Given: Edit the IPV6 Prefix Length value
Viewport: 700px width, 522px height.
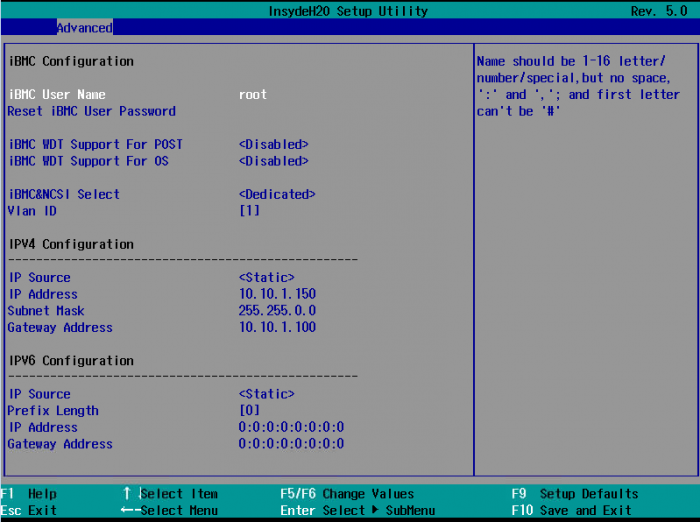Looking at the screenshot, I should 249,411.
